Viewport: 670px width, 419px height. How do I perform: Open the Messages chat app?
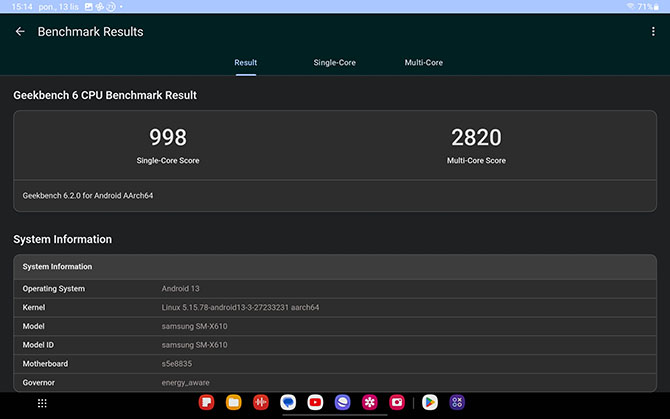click(288, 402)
